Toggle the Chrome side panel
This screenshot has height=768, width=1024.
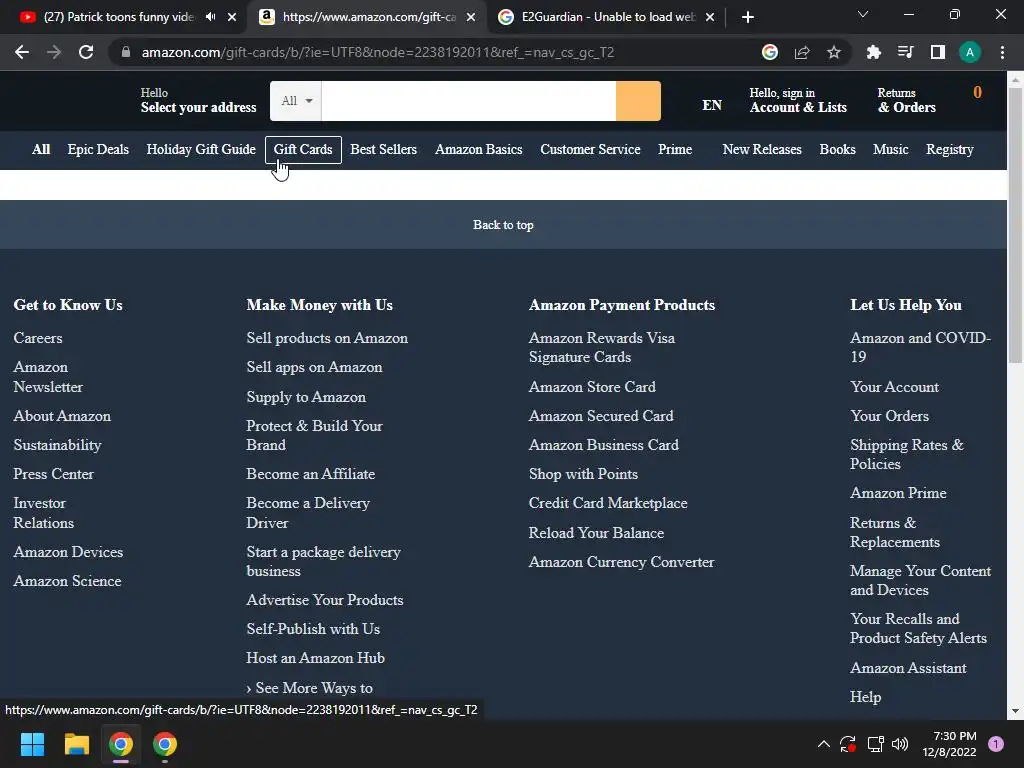point(937,52)
